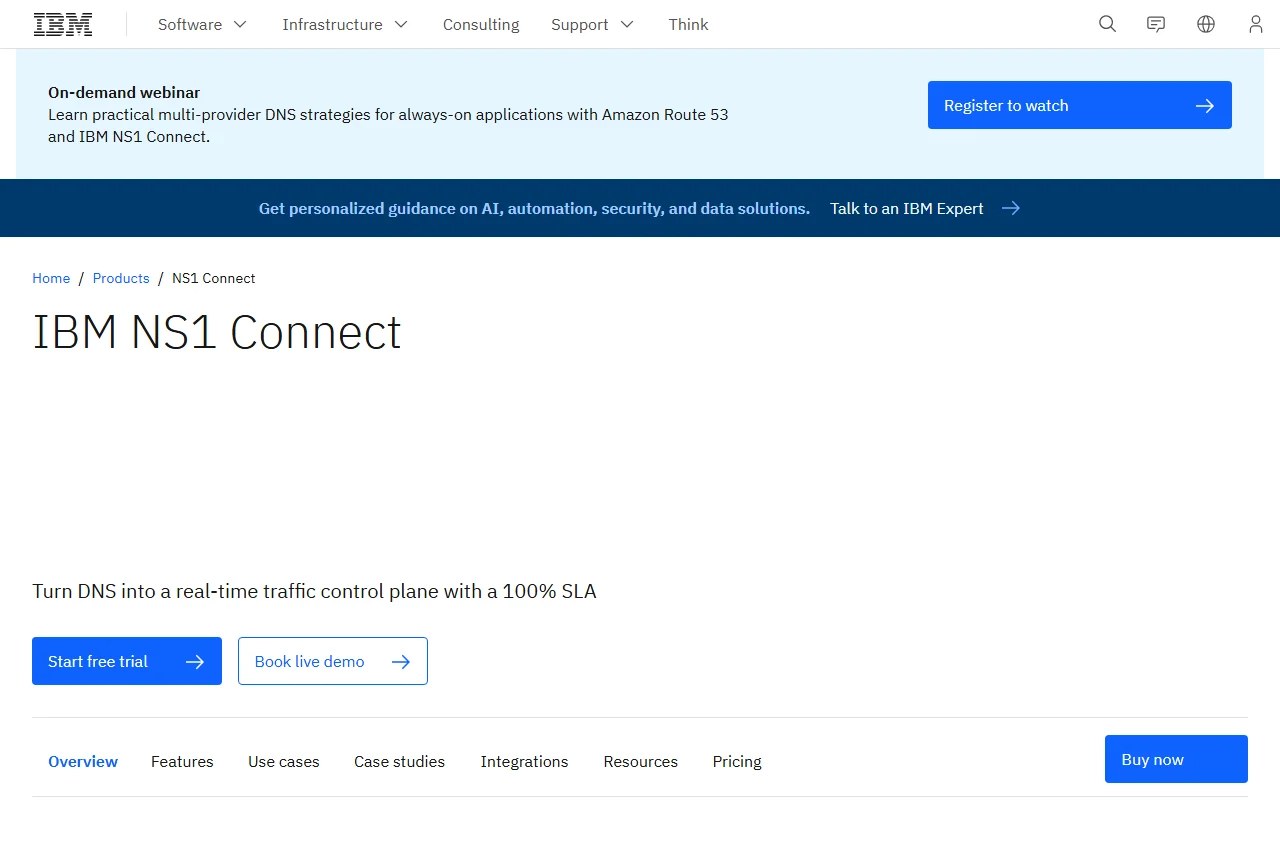Image resolution: width=1280 pixels, height=850 pixels.
Task: Expand the Software menu
Action: (202, 24)
